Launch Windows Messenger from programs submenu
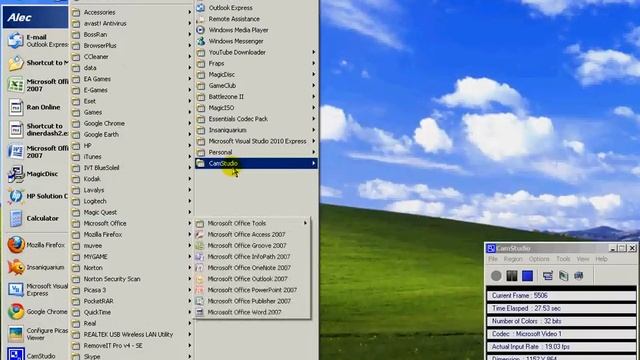 tap(256, 41)
